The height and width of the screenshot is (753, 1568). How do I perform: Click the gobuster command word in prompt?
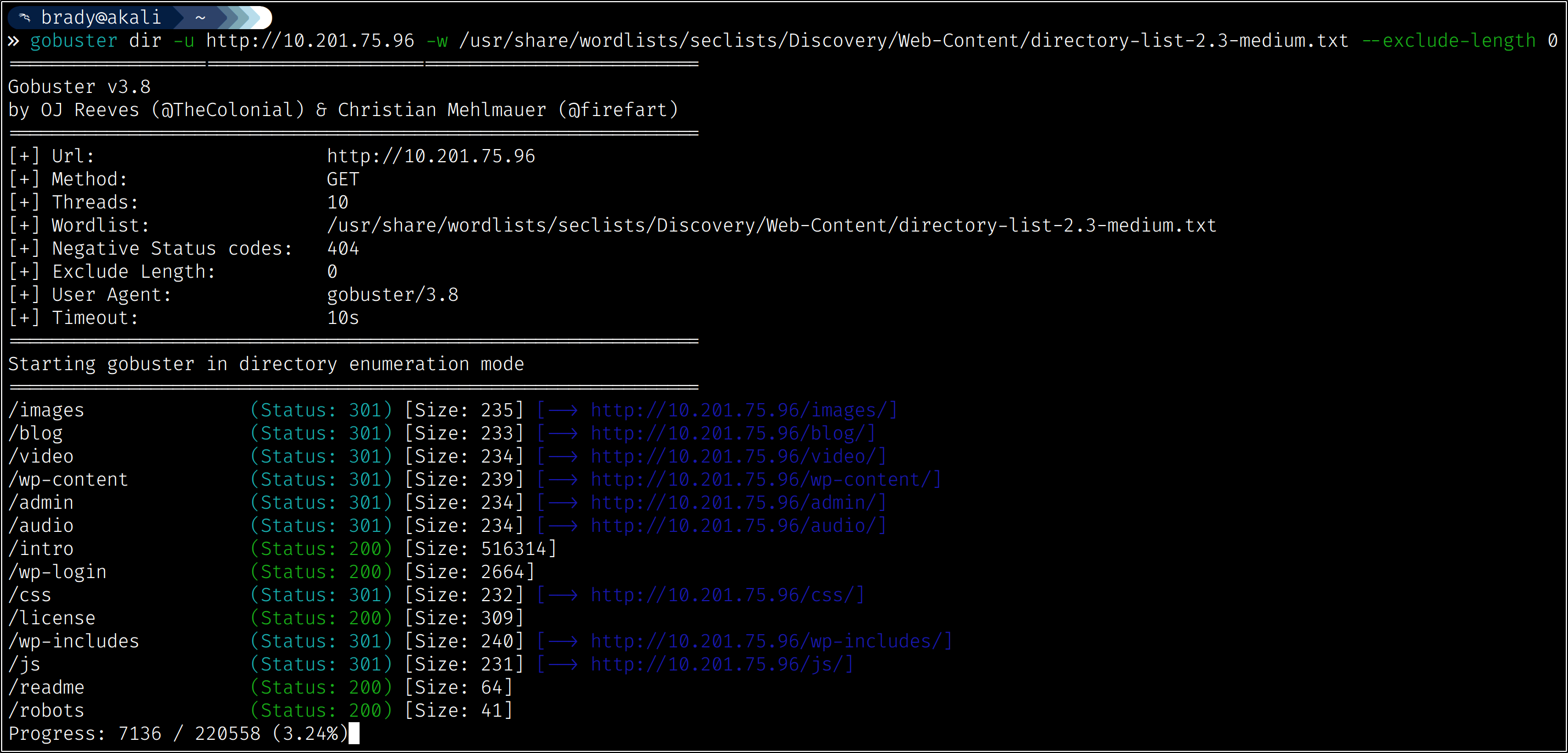(x=74, y=41)
